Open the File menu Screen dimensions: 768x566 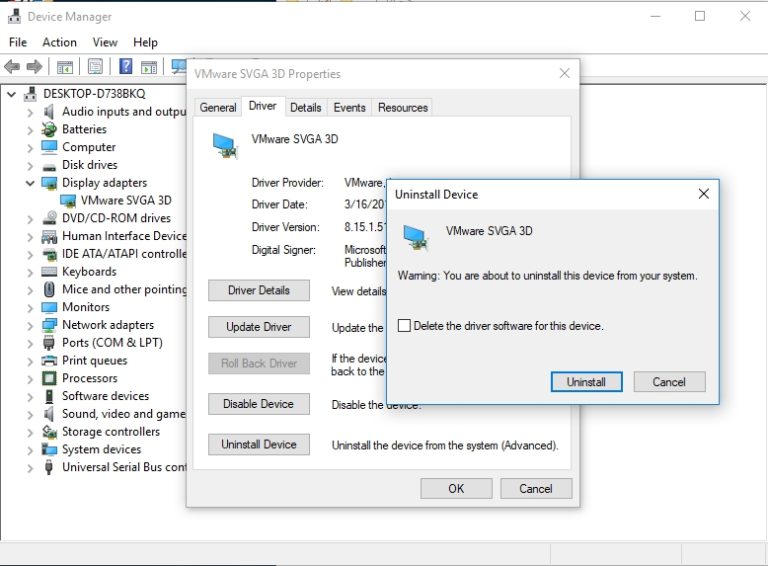tap(18, 43)
